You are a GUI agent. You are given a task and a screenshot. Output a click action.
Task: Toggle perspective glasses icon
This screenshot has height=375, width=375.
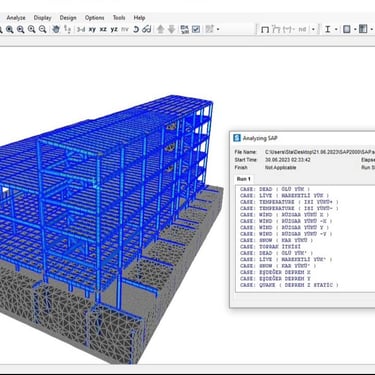147,29
